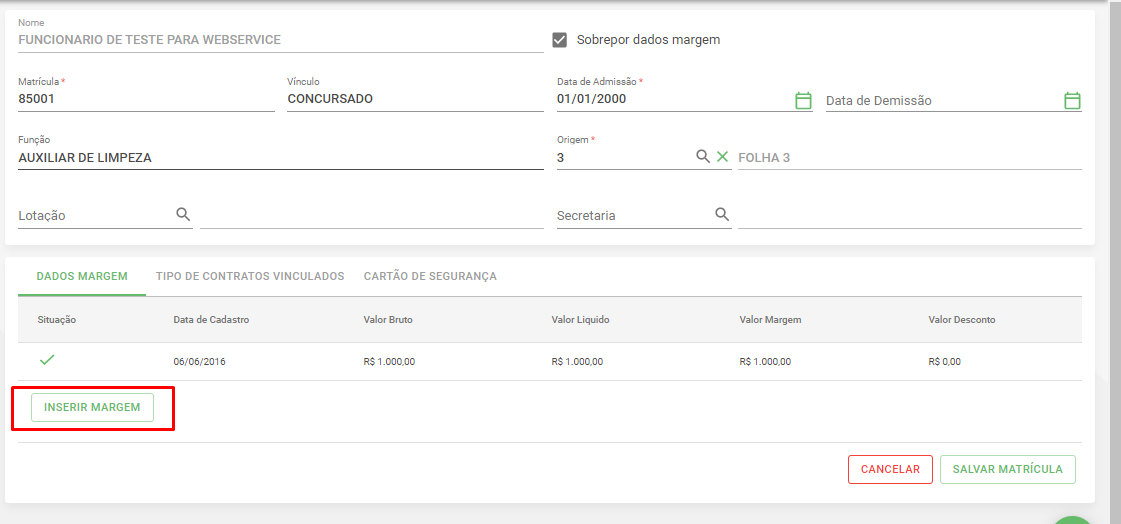
Task: Click the R$ 0,00 Valor Desconto cell
Action: tap(944, 362)
